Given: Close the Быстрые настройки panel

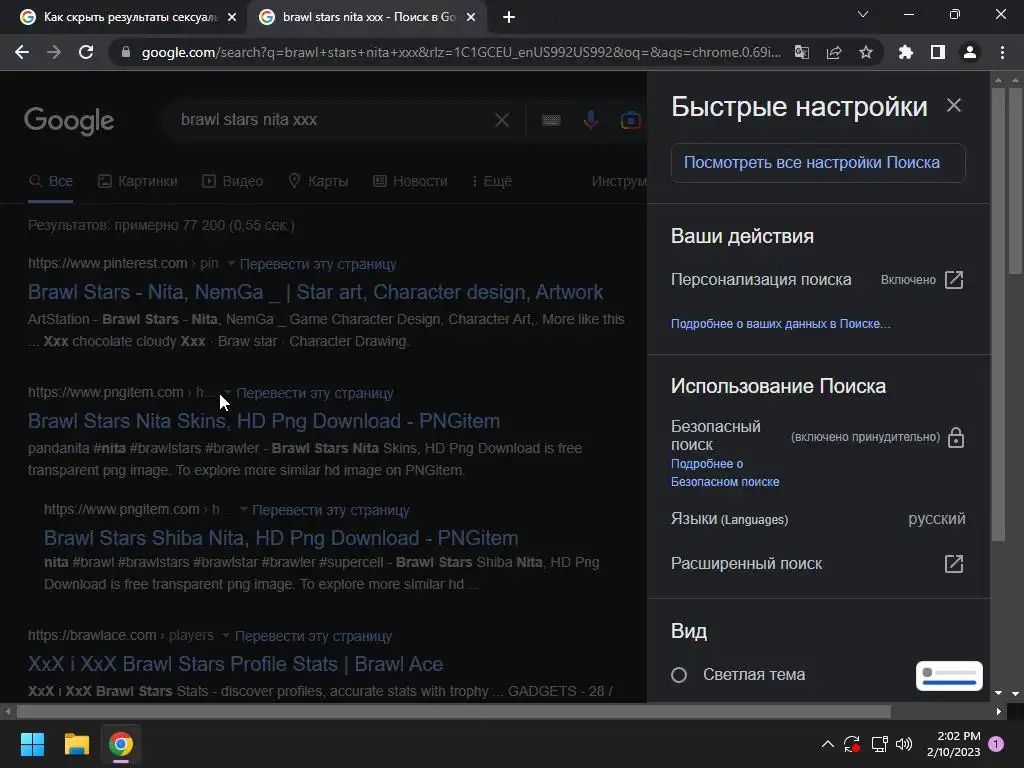Looking at the screenshot, I should click(954, 105).
